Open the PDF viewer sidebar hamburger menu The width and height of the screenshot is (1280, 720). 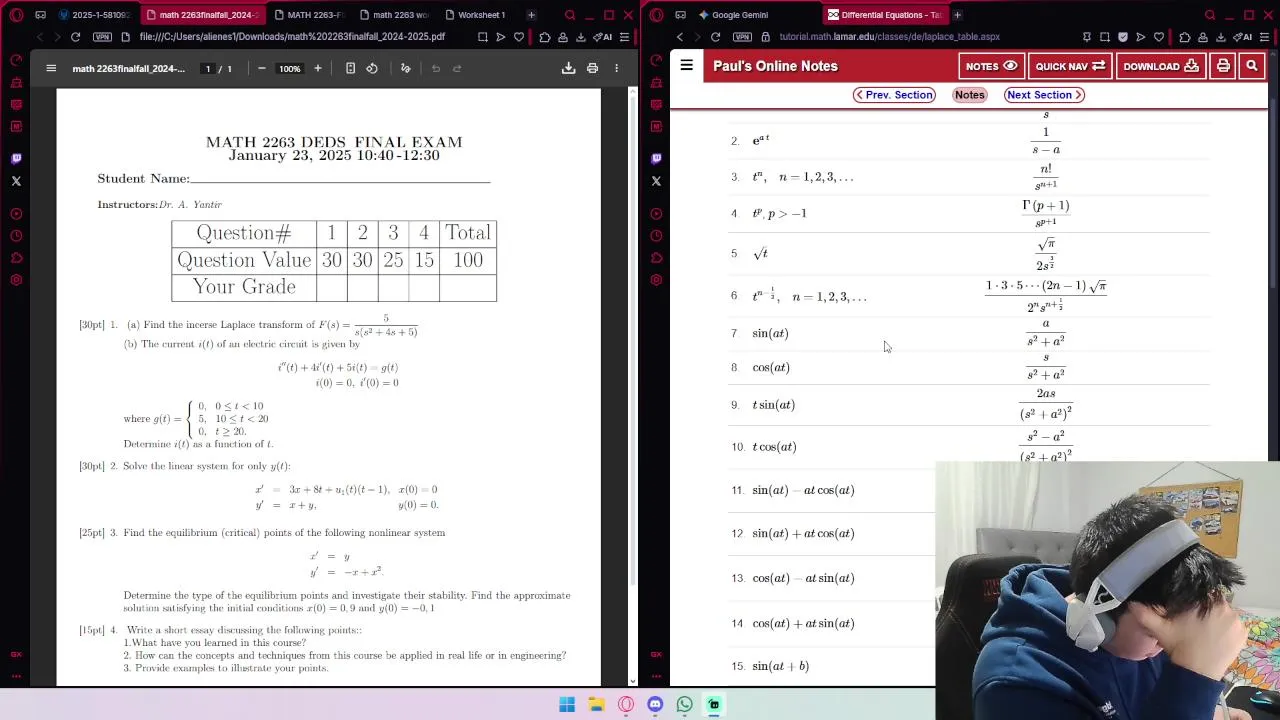tap(51, 68)
